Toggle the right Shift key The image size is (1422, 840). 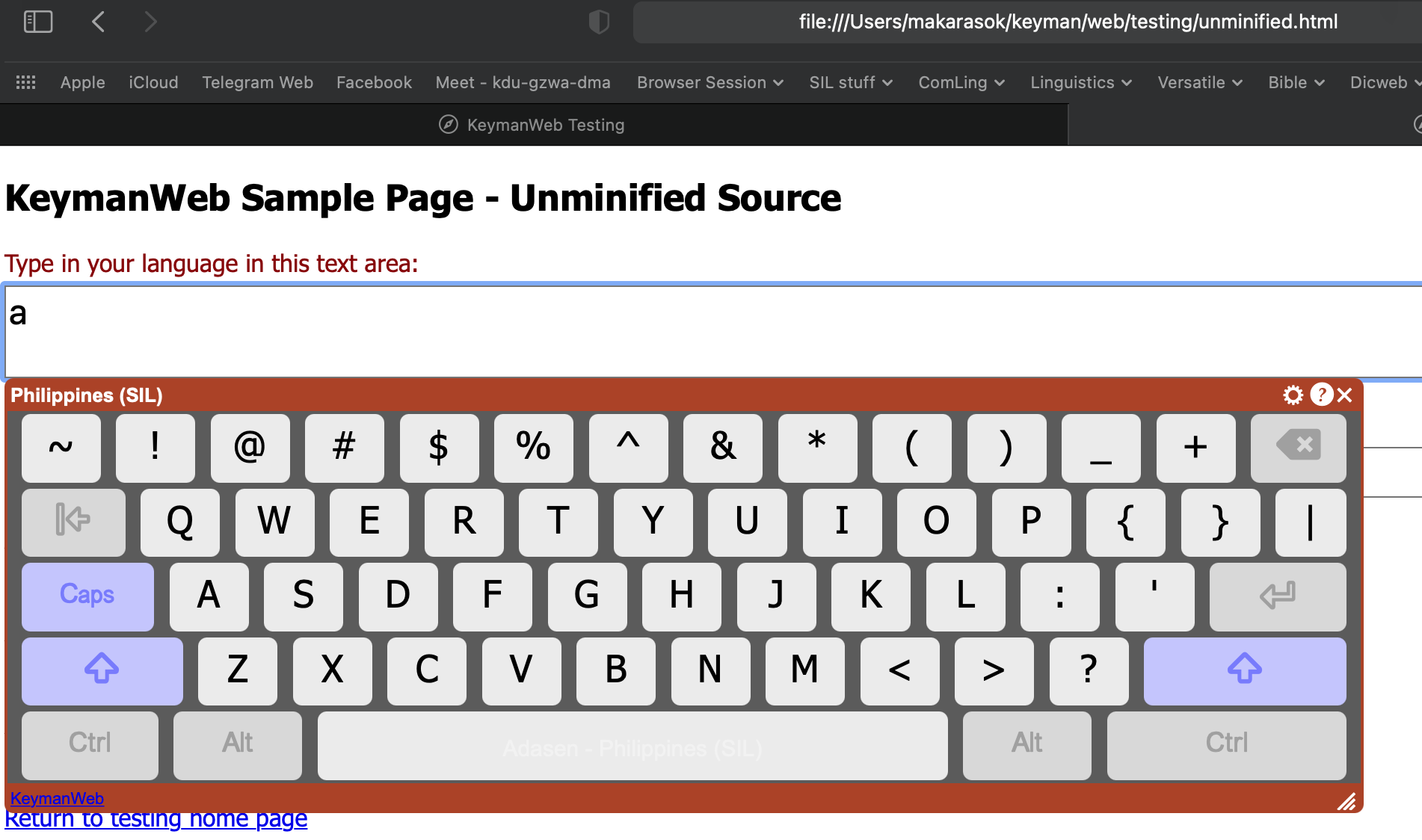coord(1244,670)
